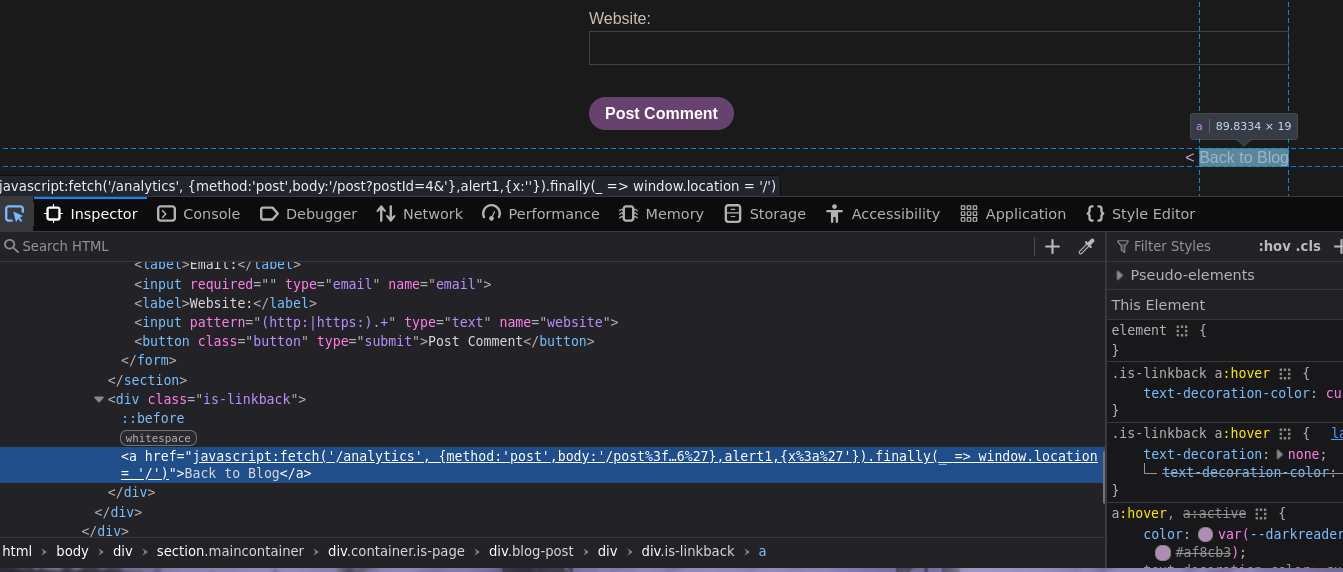Click the whitespace badge in markup
The image size is (1343, 572).
[158, 438]
